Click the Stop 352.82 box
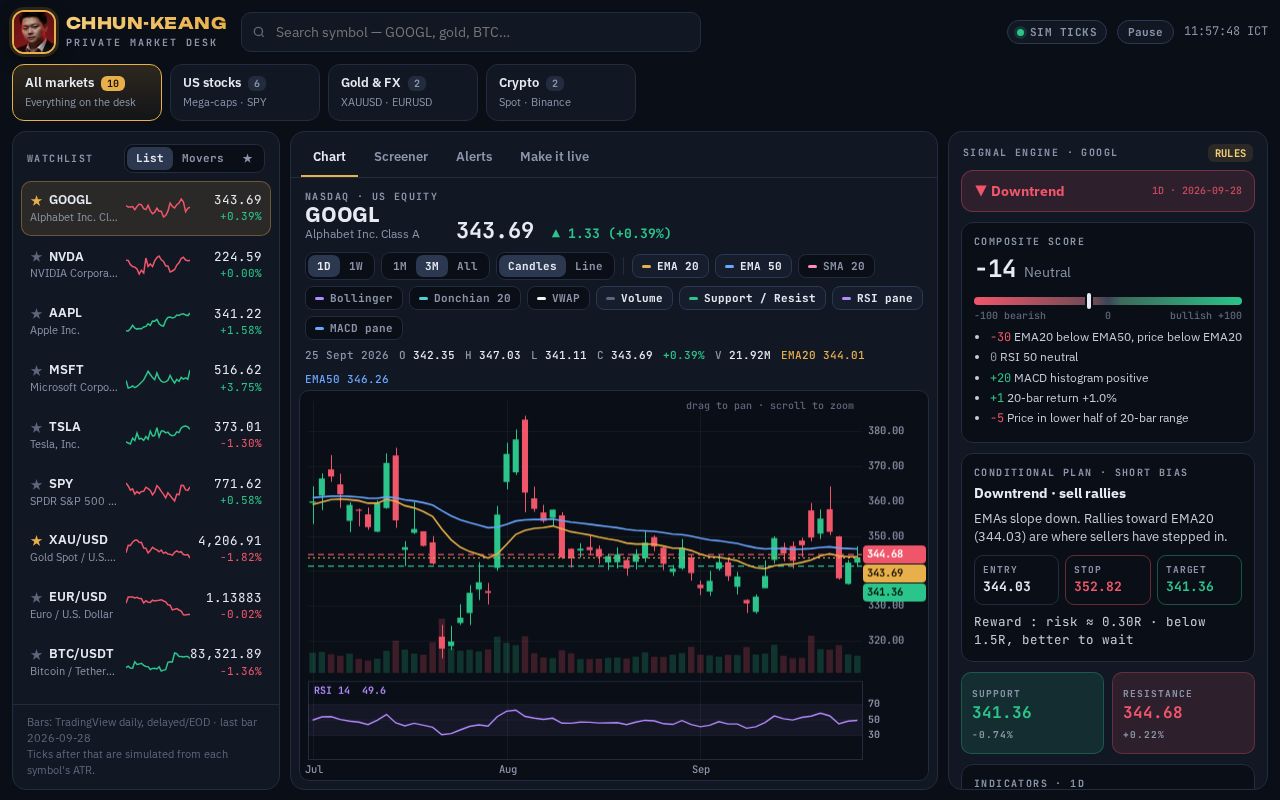This screenshot has width=1280, height=800. point(1108,580)
